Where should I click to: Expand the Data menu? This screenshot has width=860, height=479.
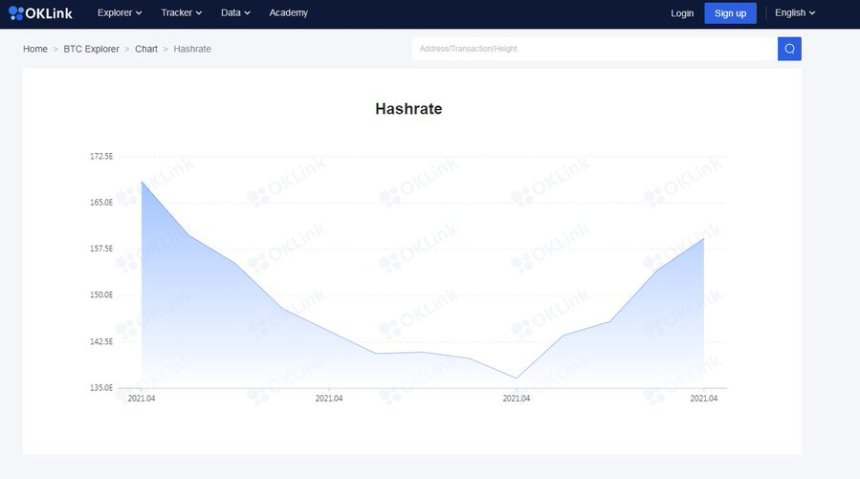pos(235,13)
